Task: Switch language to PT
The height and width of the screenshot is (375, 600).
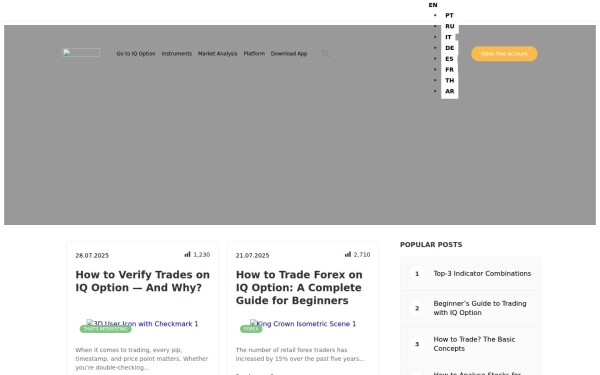Action: click(x=449, y=15)
